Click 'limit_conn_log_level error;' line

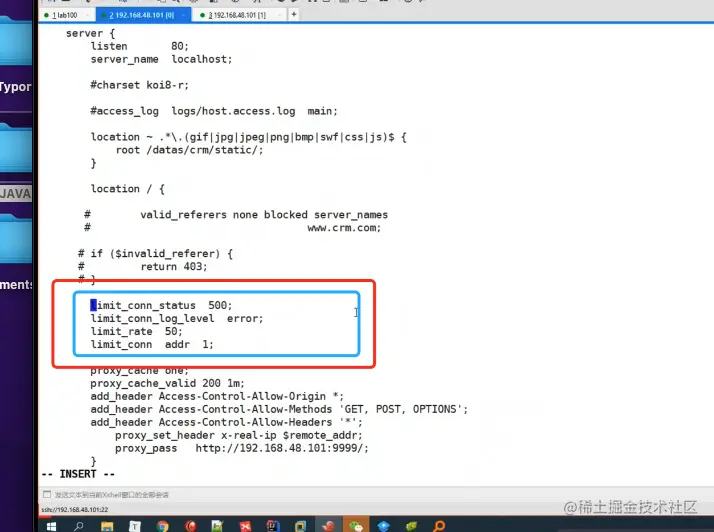point(177,319)
